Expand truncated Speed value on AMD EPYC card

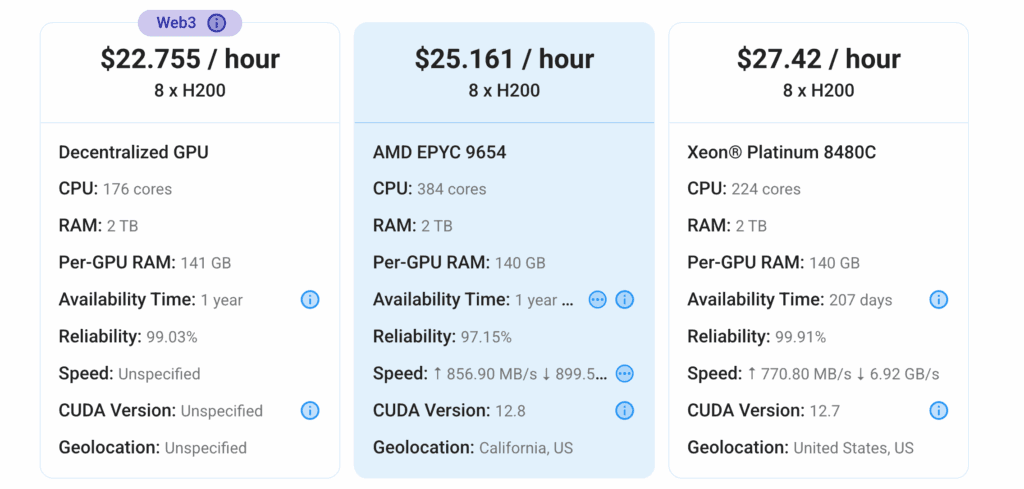(625, 373)
